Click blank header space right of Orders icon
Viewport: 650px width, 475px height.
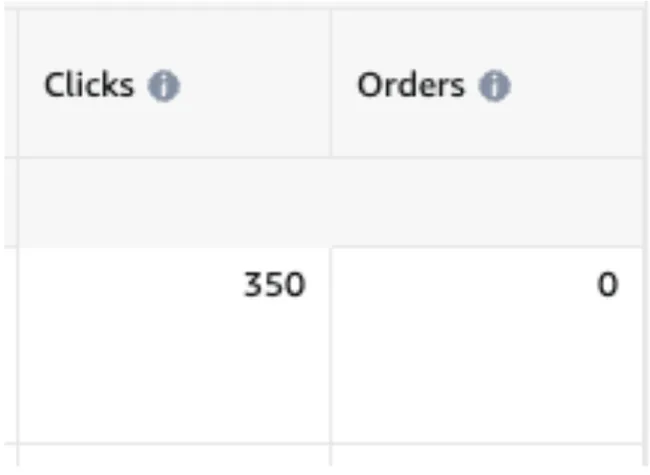576,86
